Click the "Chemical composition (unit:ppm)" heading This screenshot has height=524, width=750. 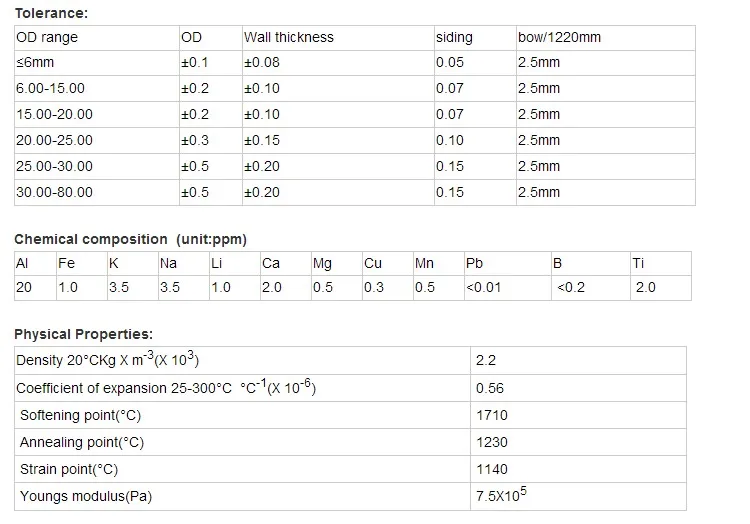(130, 239)
